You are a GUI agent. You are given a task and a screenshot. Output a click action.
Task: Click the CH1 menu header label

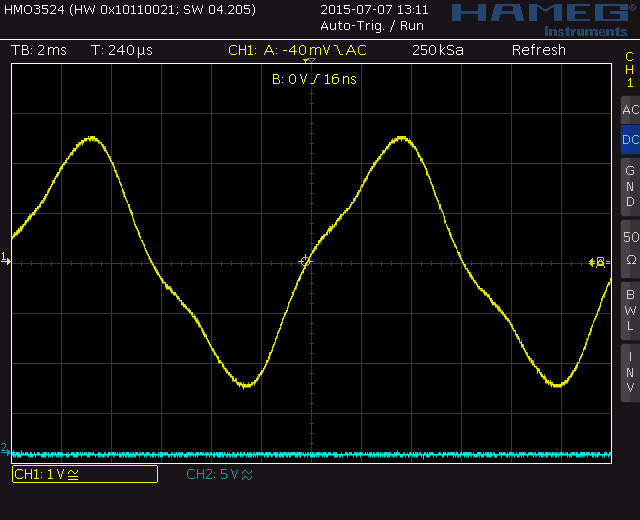coord(630,70)
